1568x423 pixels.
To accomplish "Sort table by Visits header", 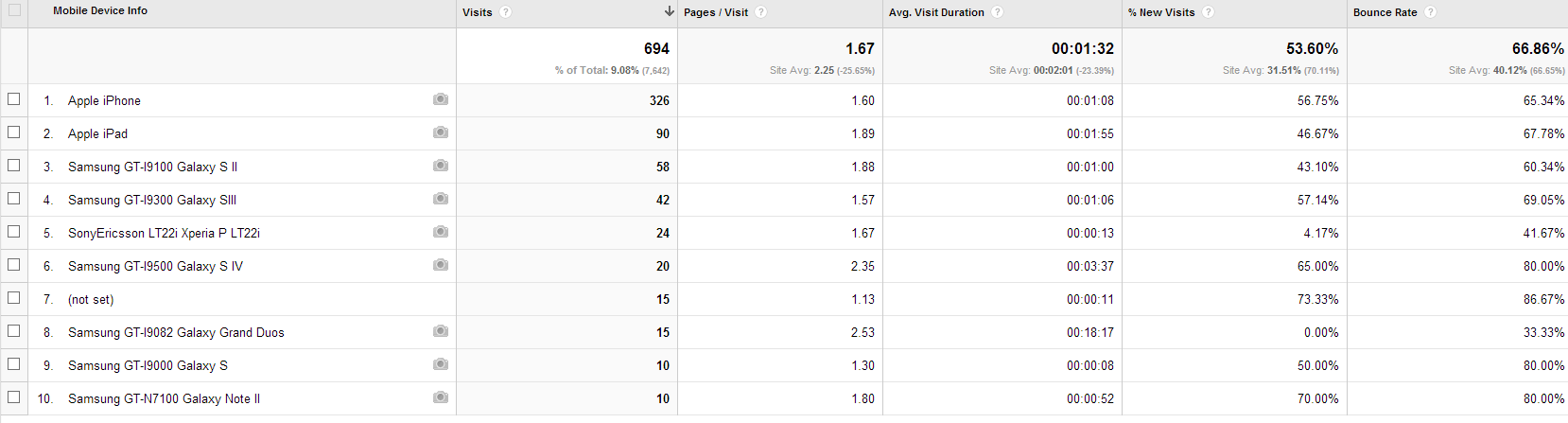I will click(x=478, y=12).
